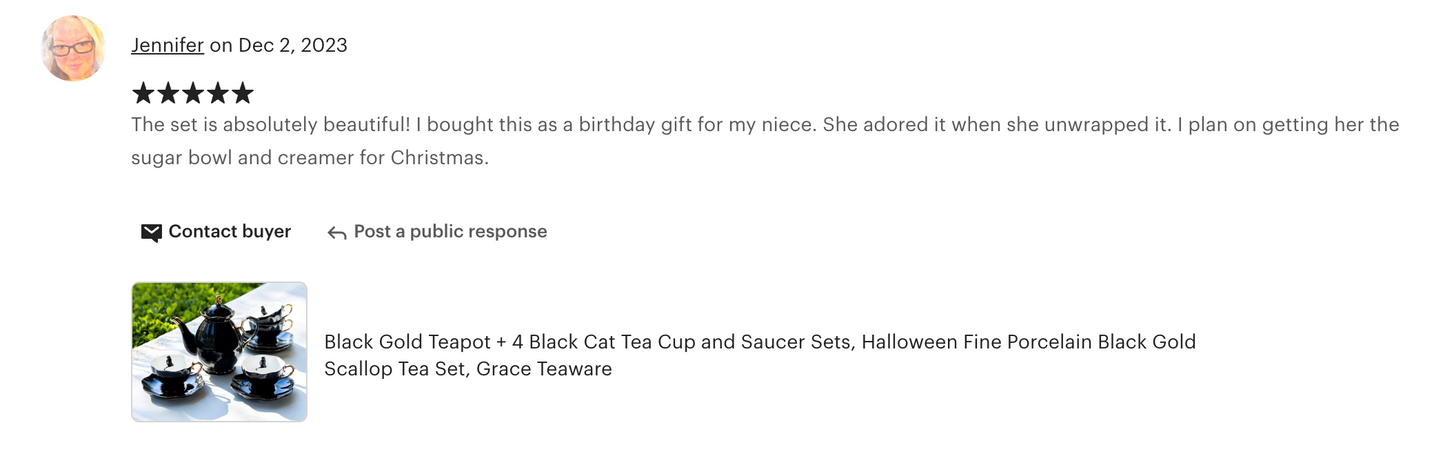Click the envelope icon beside Contact buyer
The height and width of the screenshot is (472, 1445).
151,232
